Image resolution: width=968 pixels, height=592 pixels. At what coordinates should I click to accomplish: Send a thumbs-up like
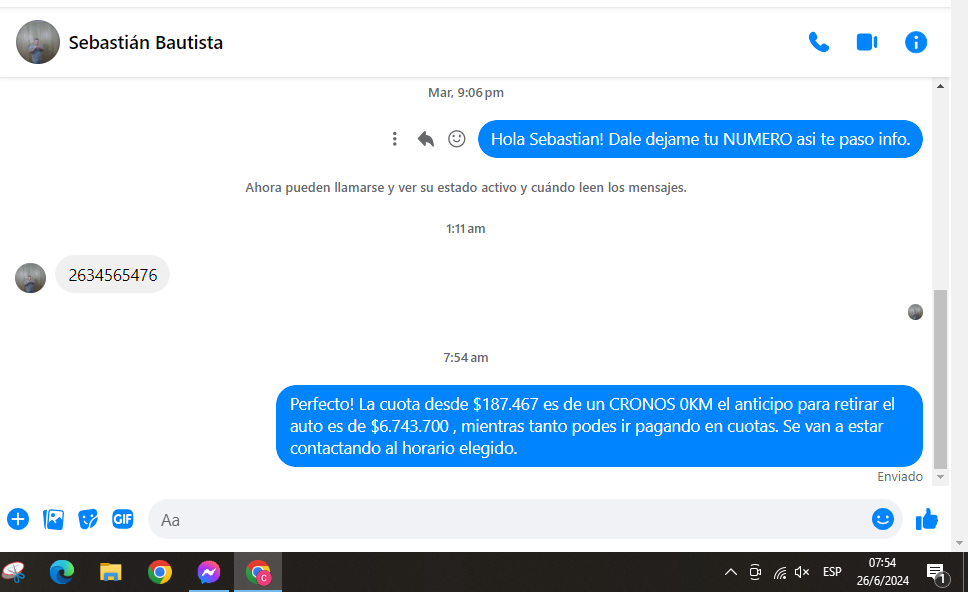tap(927, 519)
